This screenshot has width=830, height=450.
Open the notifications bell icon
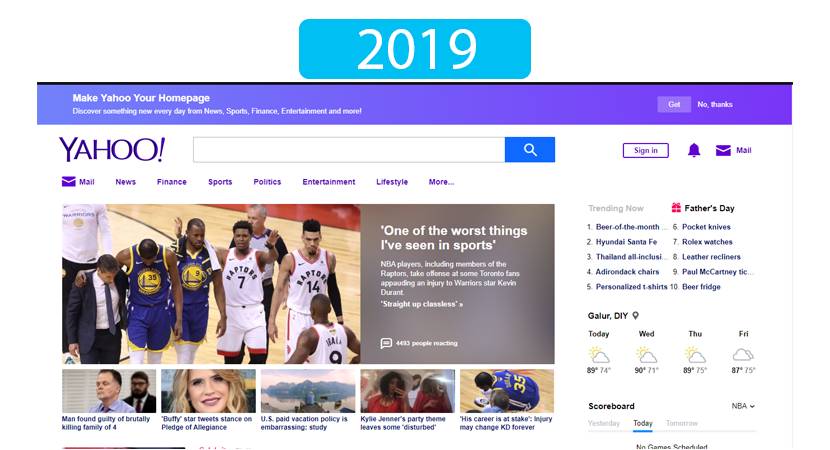pyautogui.click(x=694, y=150)
